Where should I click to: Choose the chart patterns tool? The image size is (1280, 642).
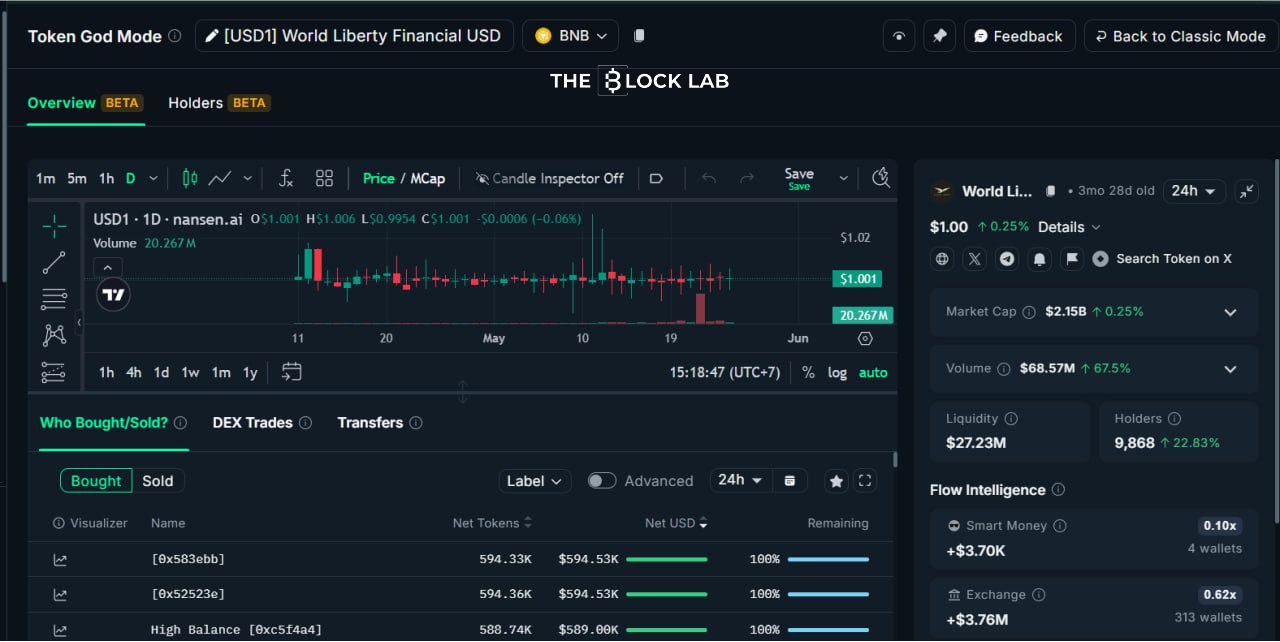pyautogui.click(x=54, y=335)
